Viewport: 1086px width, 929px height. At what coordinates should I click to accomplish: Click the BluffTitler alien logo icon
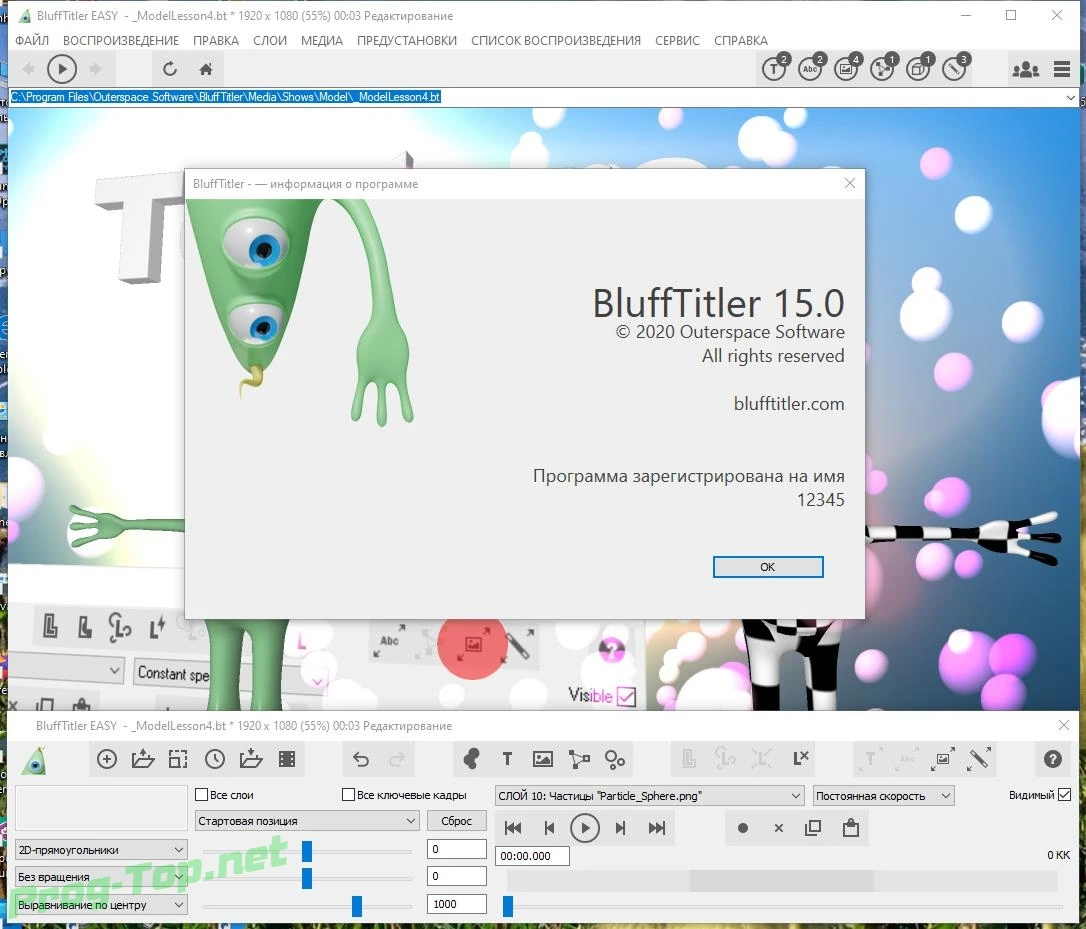point(34,760)
